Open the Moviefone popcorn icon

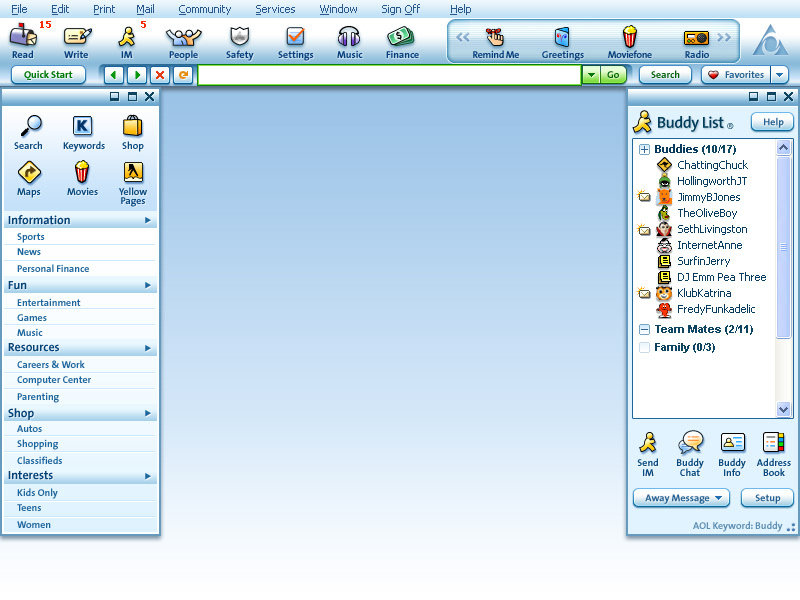coord(630,37)
